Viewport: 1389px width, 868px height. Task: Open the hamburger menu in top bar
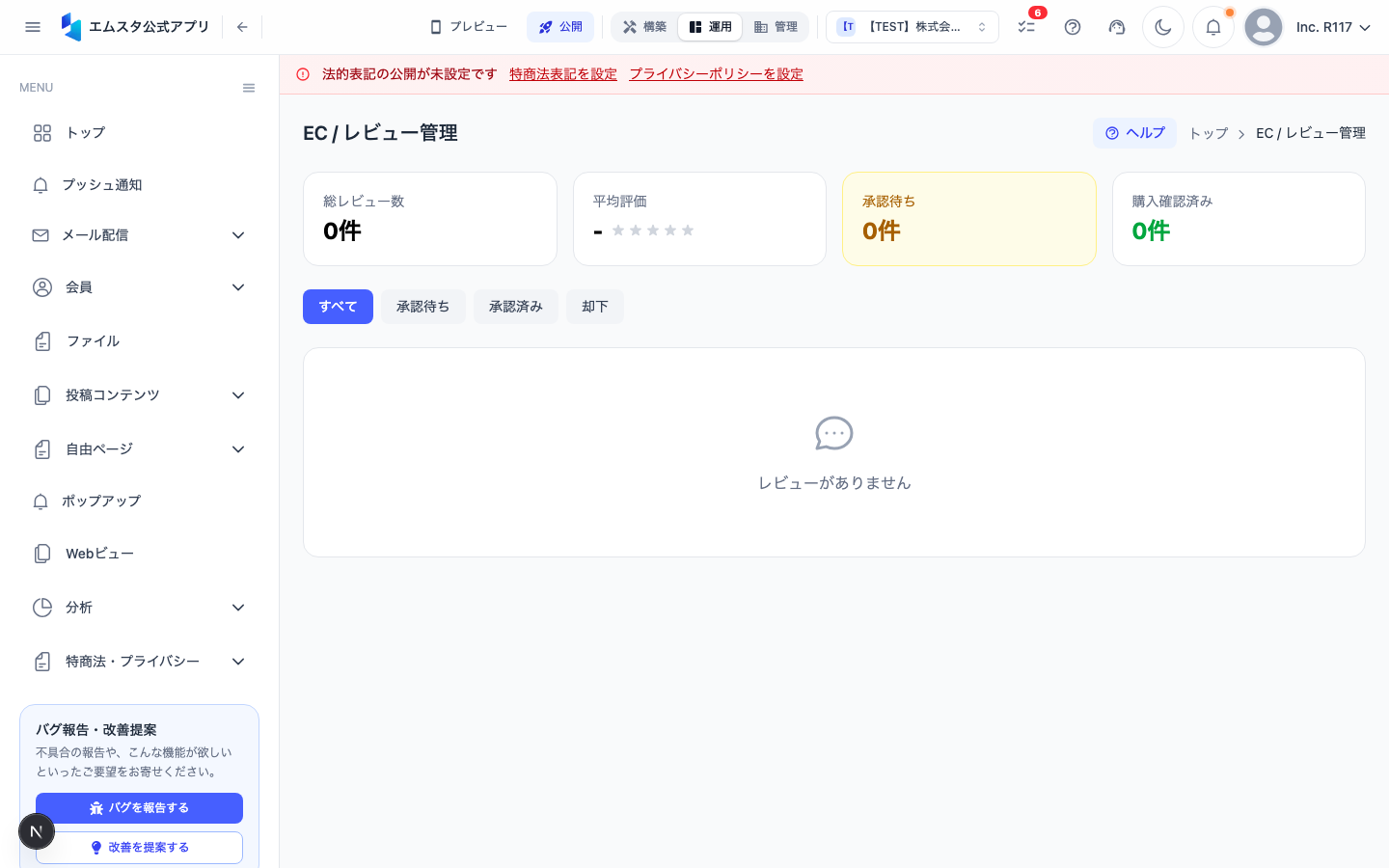tap(33, 27)
